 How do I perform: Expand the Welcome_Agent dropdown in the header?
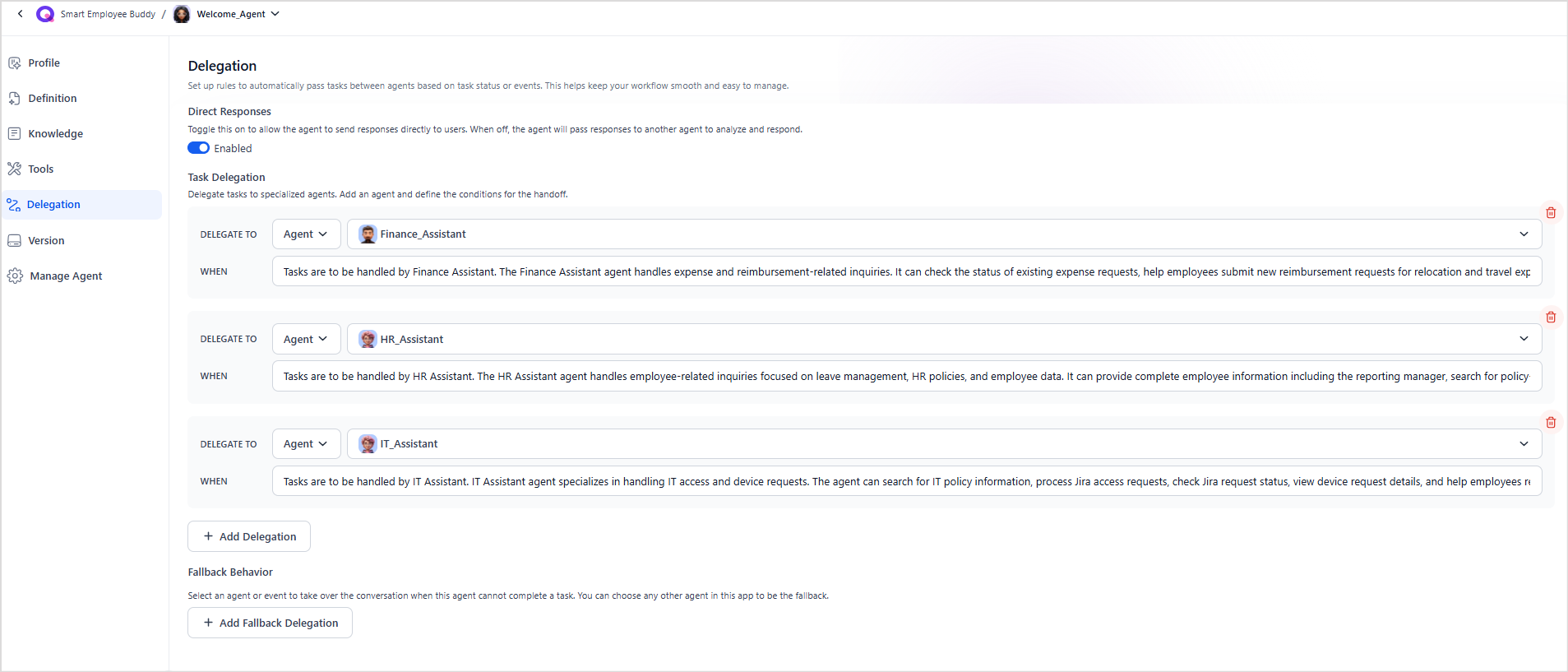275,14
